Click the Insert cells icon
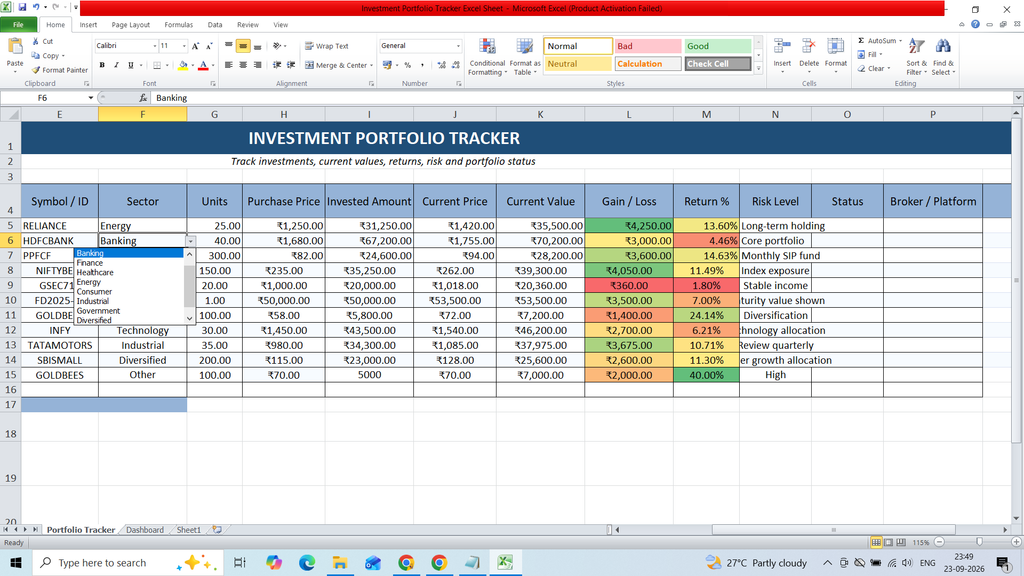 point(782,47)
